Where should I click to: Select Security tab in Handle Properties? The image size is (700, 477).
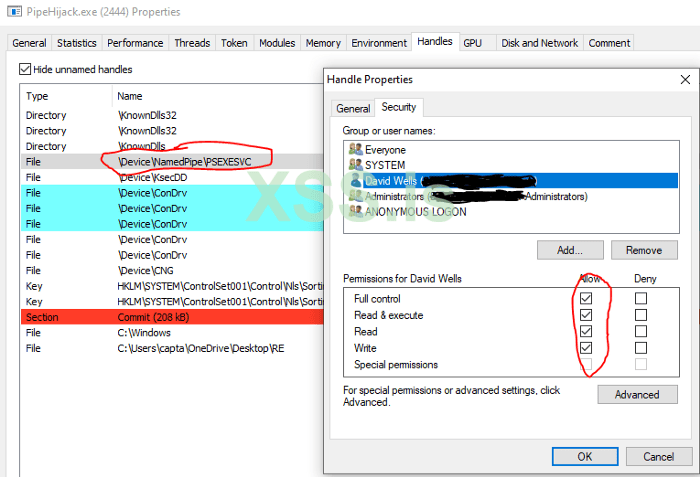click(399, 107)
